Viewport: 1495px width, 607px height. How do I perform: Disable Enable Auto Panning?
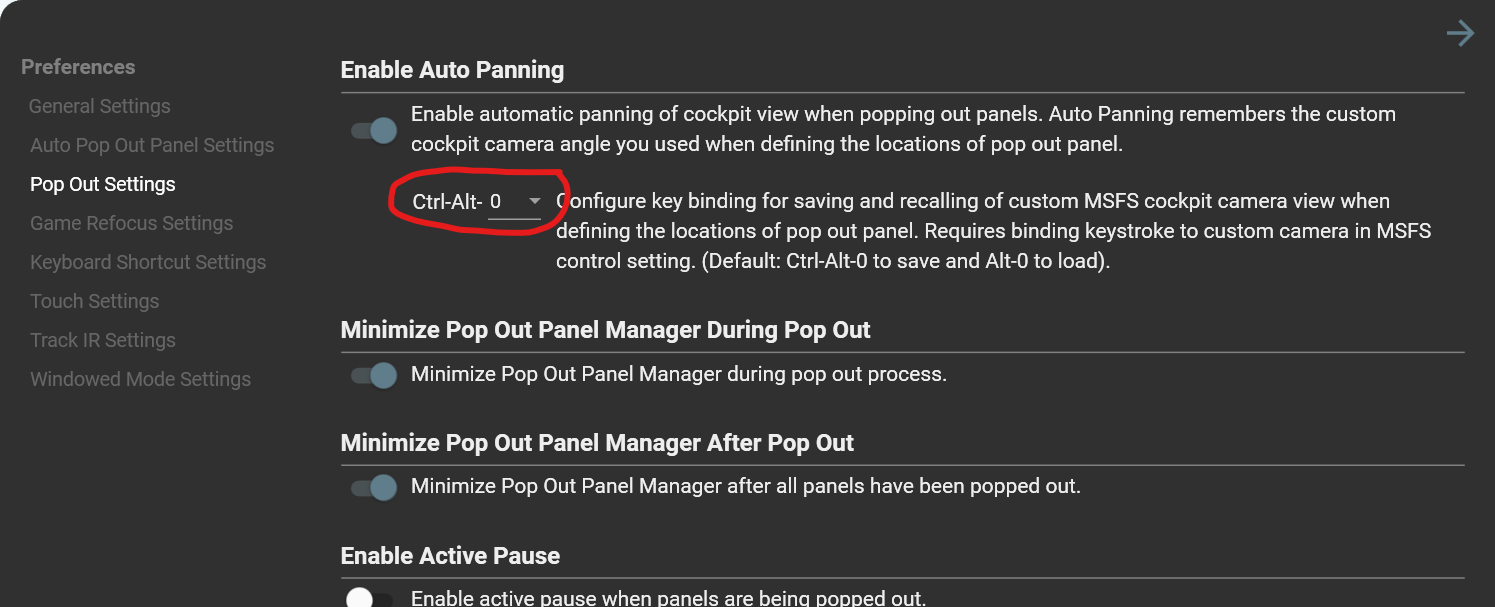tap(373, 130)
